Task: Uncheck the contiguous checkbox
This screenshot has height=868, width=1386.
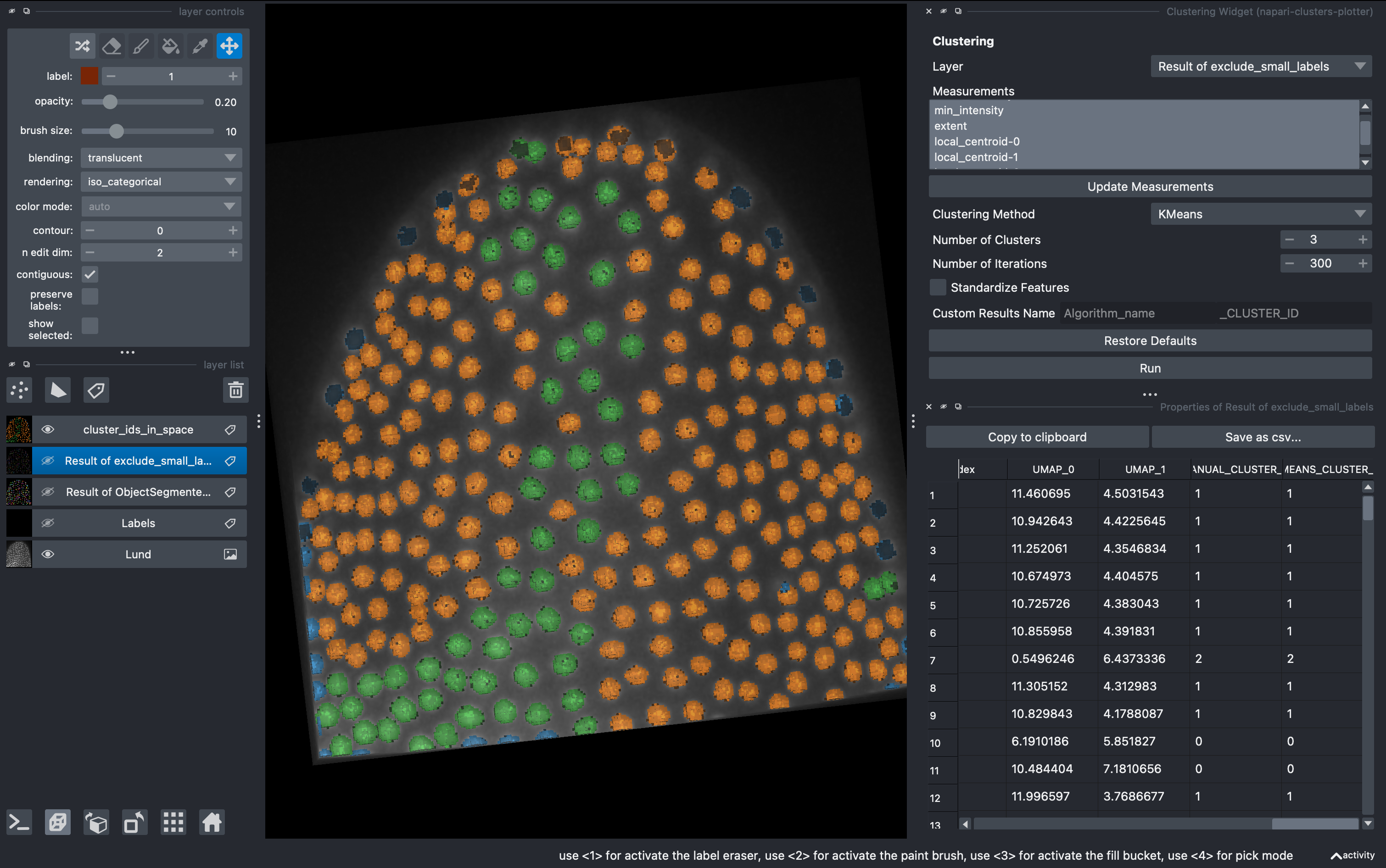Action: coord(90,274)
